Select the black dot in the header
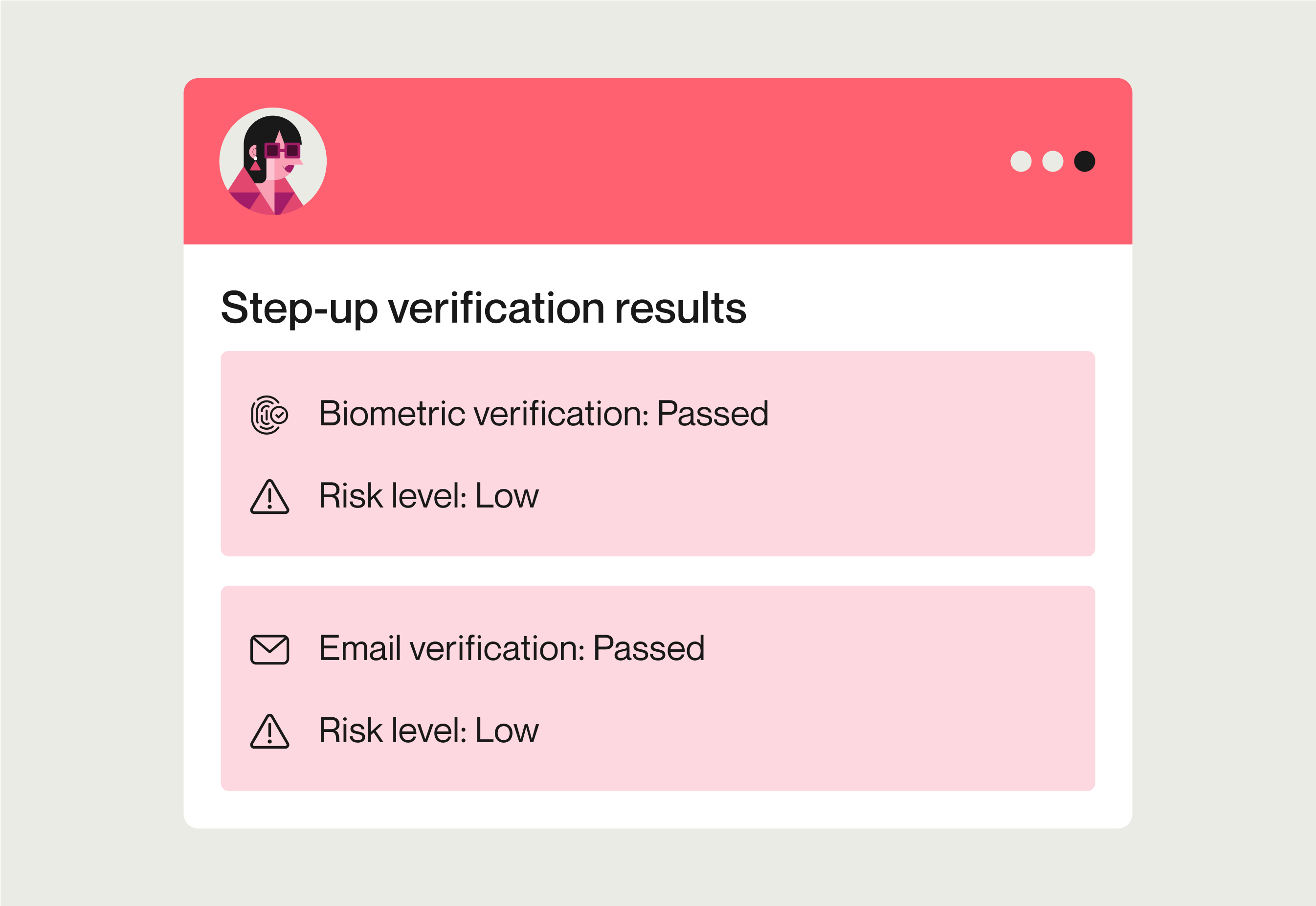Image resolution: width=1316 pixels, height=906 pixels. 1084,161
